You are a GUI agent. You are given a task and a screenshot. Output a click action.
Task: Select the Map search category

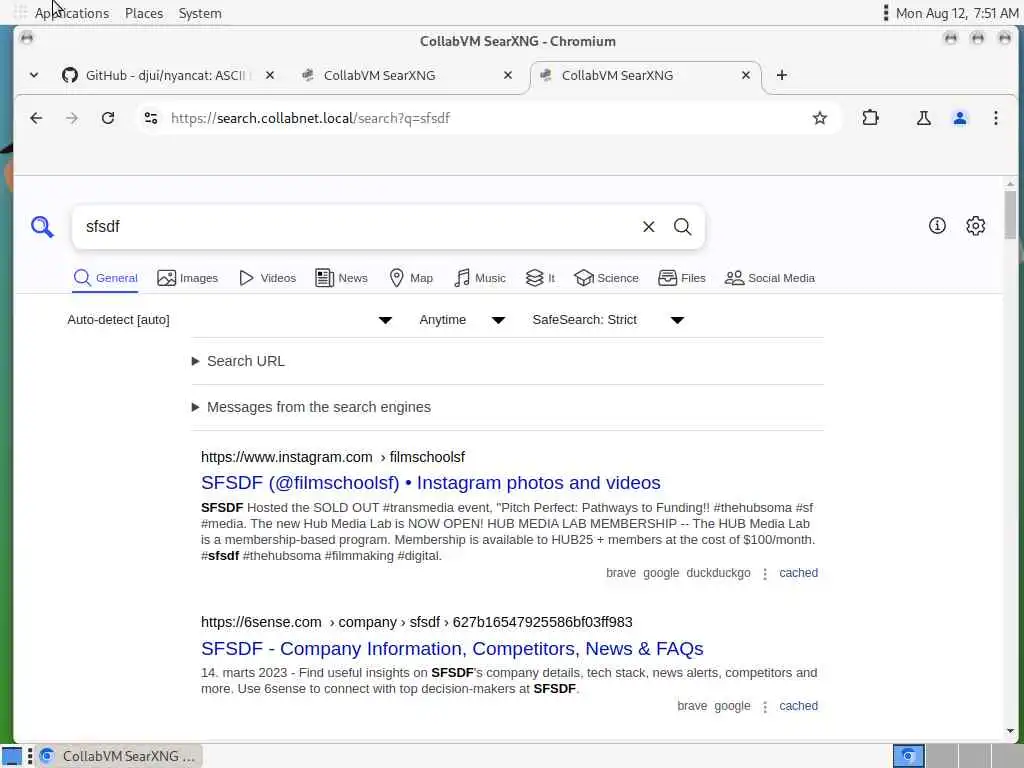(x=411, y=278)
